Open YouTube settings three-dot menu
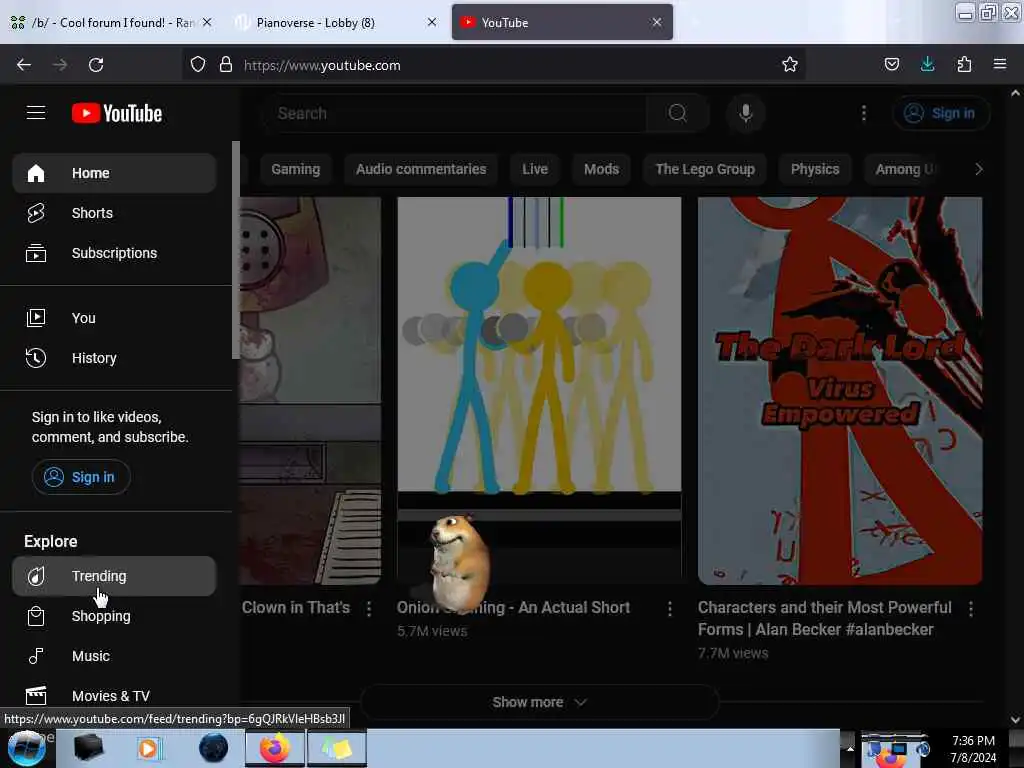 (864, 113)
